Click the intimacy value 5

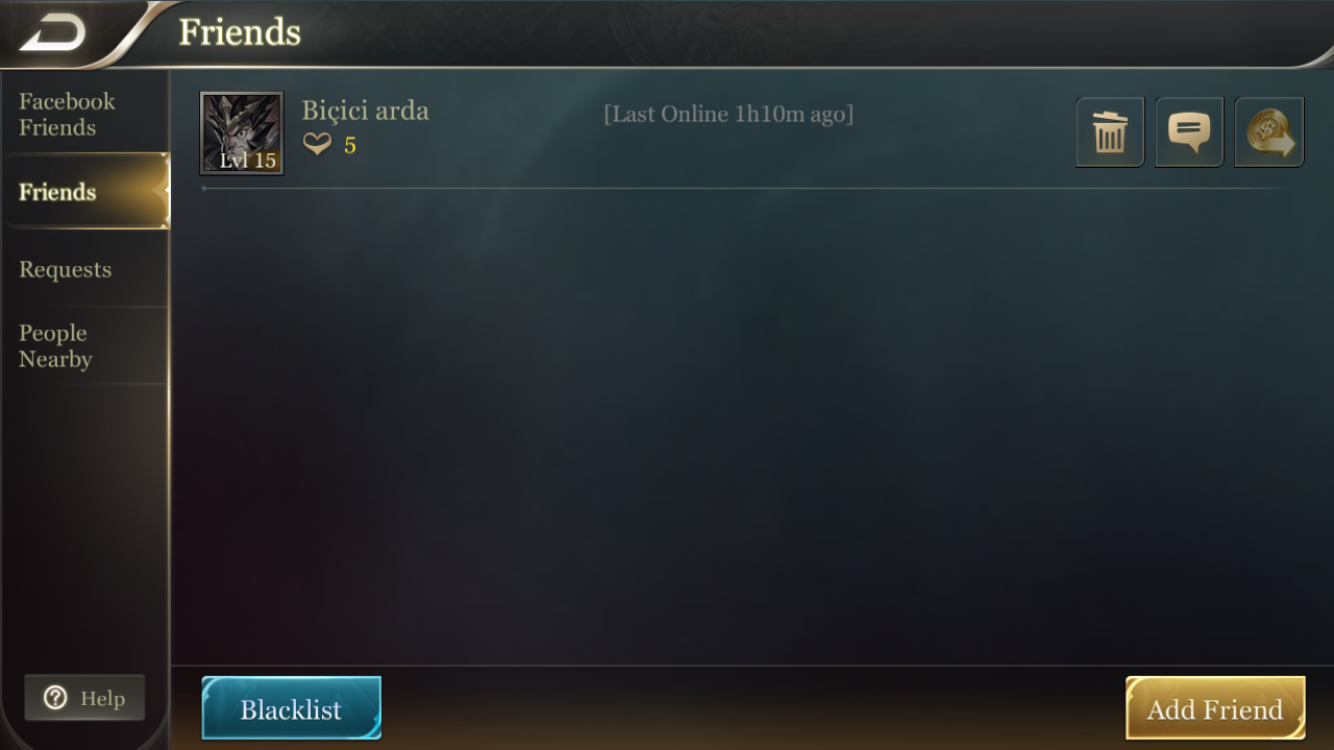click(x=350, y=146)
